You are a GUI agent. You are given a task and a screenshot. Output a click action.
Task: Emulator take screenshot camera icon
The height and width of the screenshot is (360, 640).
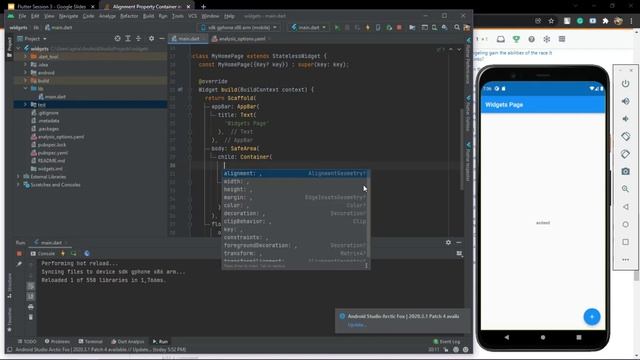click(x=625, y=171)
